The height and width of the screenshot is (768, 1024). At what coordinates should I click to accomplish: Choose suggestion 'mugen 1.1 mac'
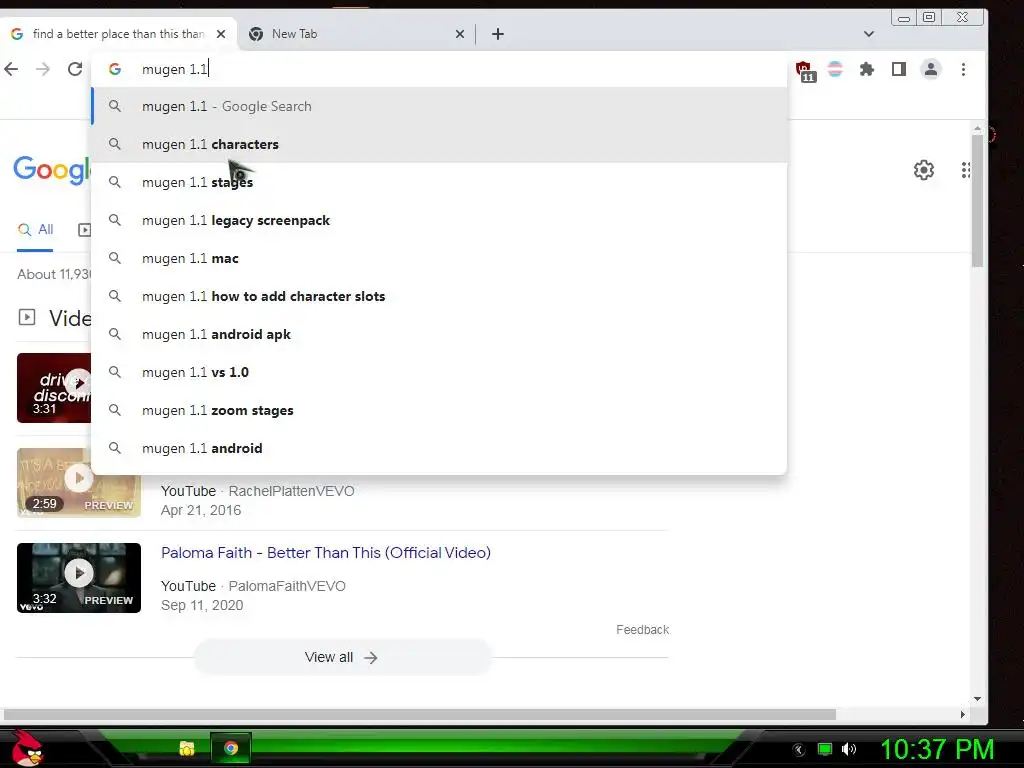click(x=440, y=259)
